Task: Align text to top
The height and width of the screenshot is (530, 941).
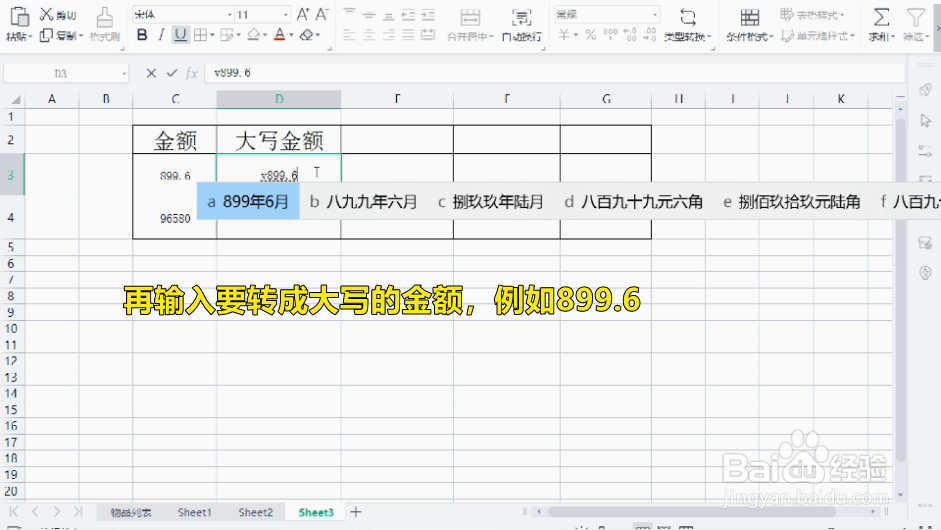Action: click(x=349, y=14)
